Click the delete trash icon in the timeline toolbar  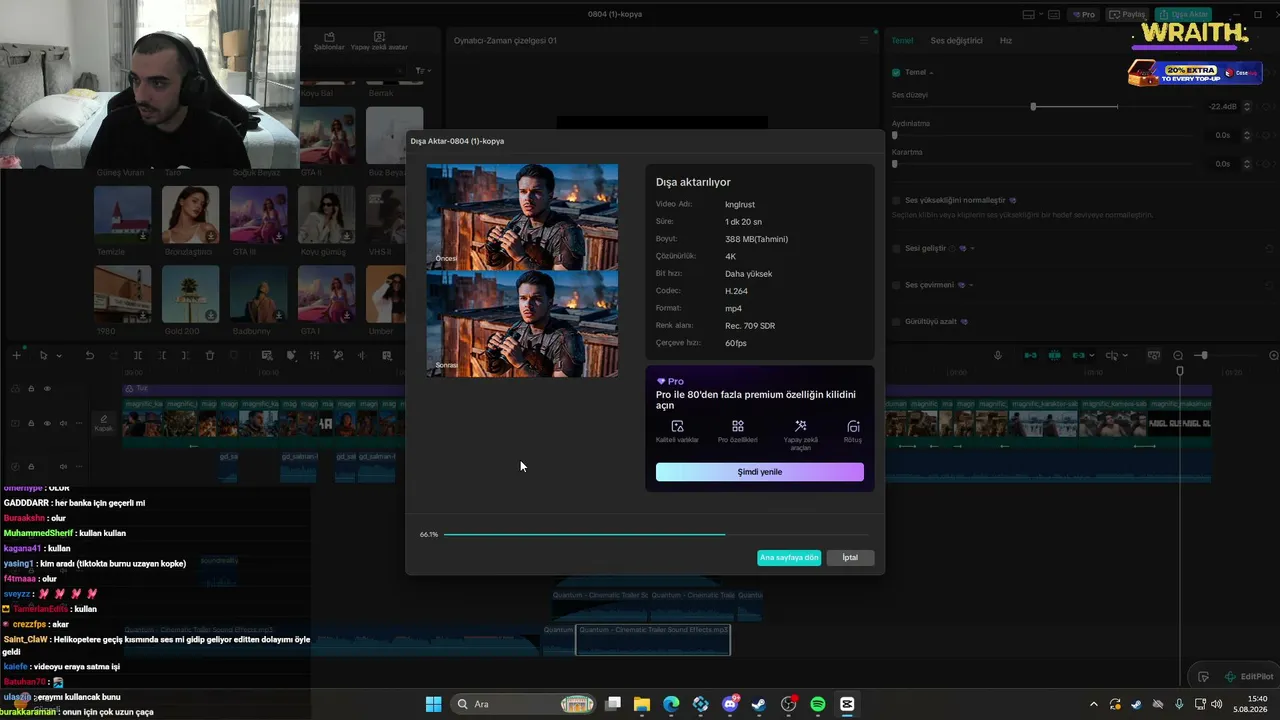[210, 356]
